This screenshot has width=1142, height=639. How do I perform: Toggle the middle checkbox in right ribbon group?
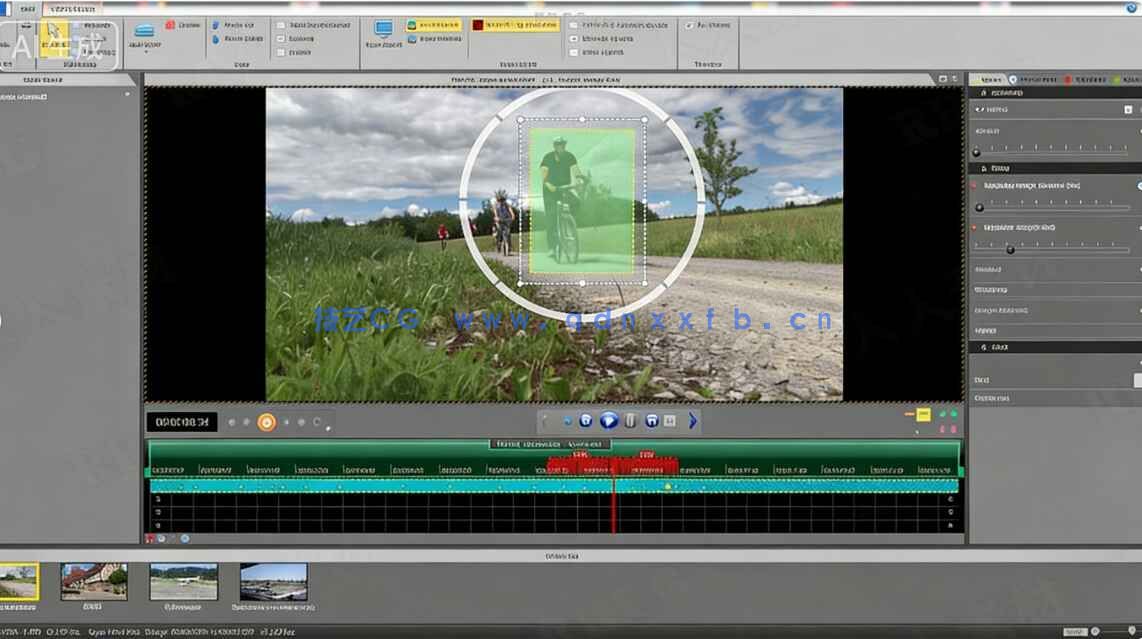point(573,39)
